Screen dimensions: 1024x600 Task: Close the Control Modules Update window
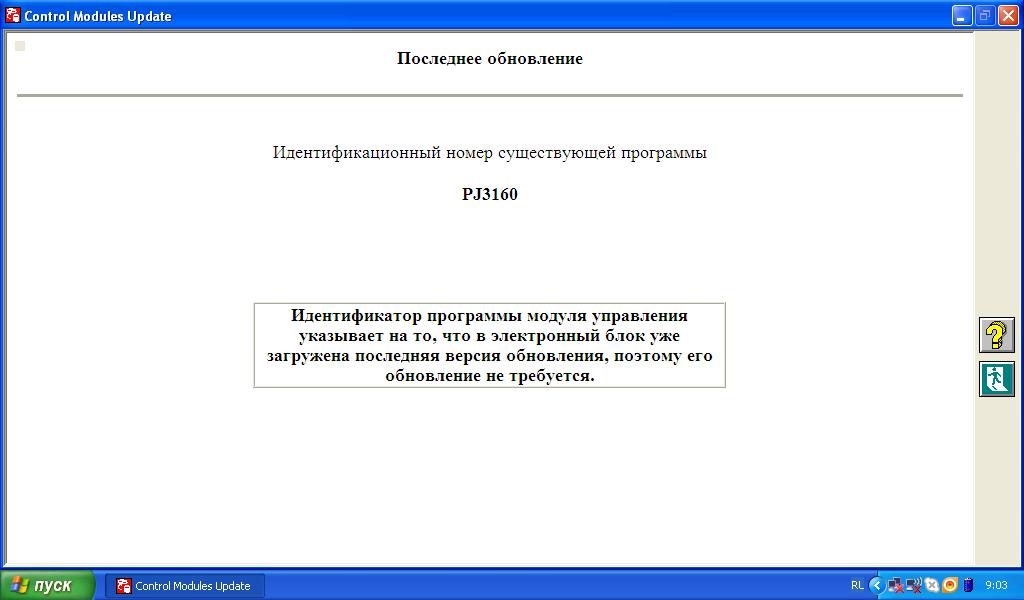[x=1008, y=16]
